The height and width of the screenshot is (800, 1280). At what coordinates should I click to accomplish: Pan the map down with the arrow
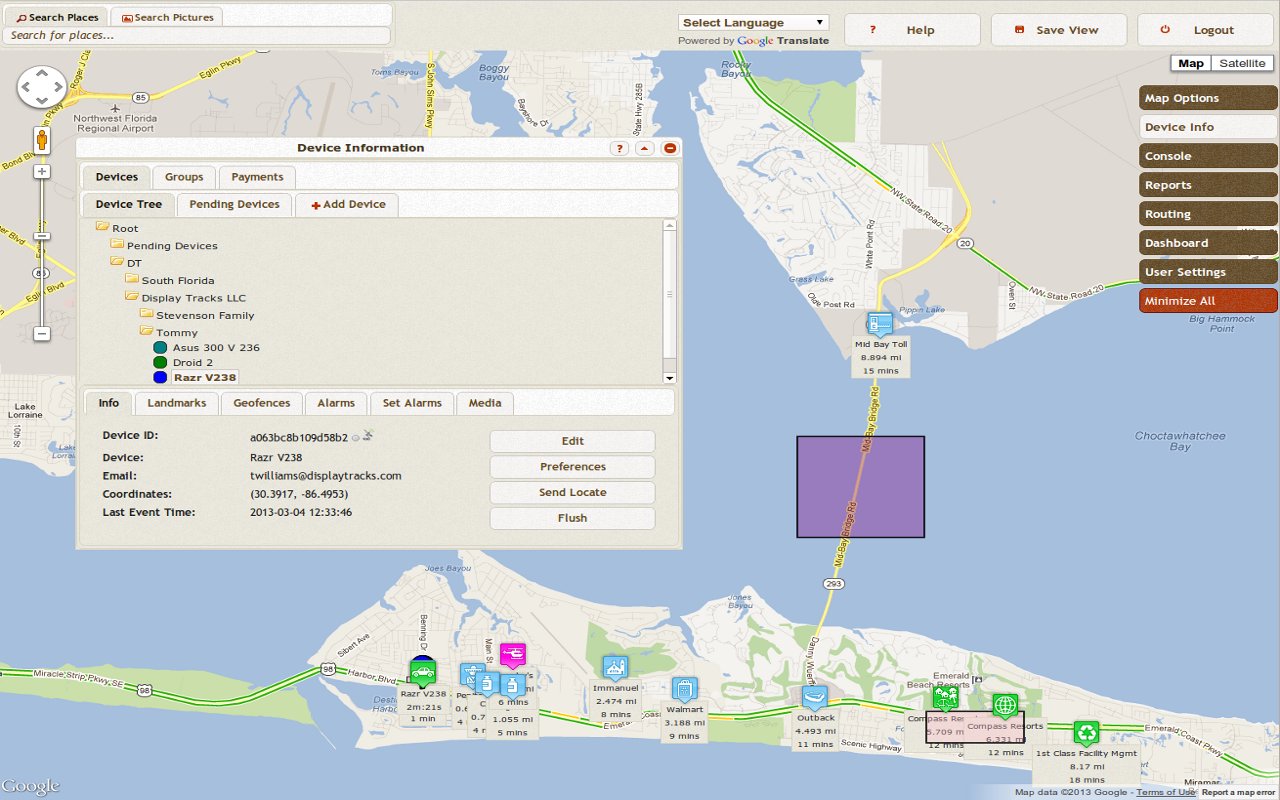pyautogui.click(x=42, y=102)
